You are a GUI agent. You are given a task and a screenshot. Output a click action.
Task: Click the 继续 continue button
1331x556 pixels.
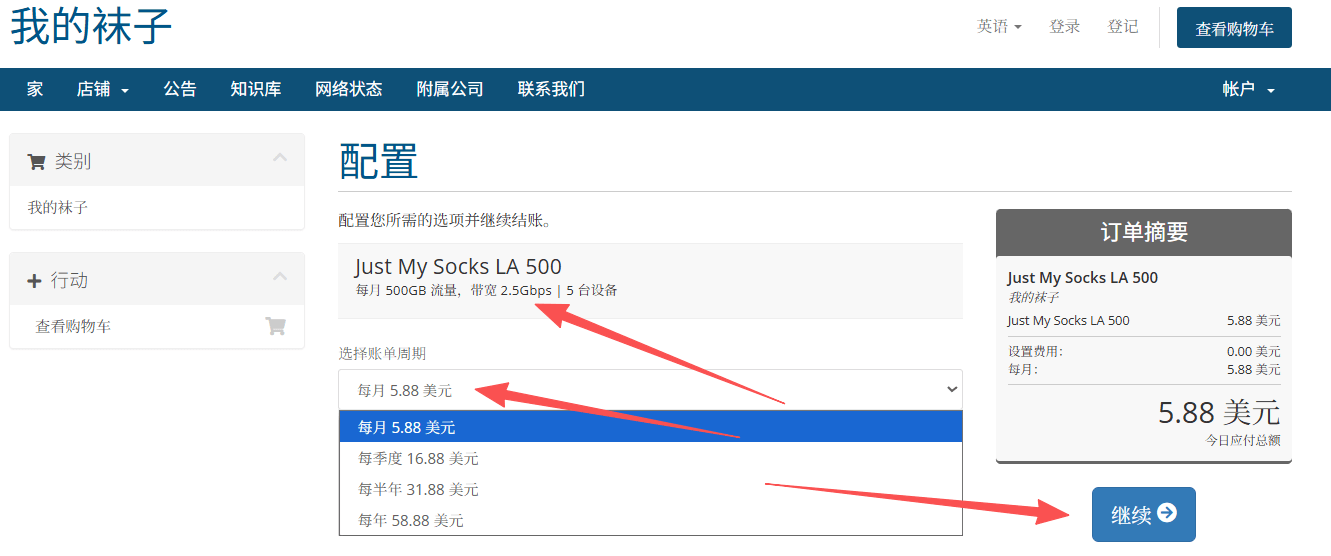1143,514
